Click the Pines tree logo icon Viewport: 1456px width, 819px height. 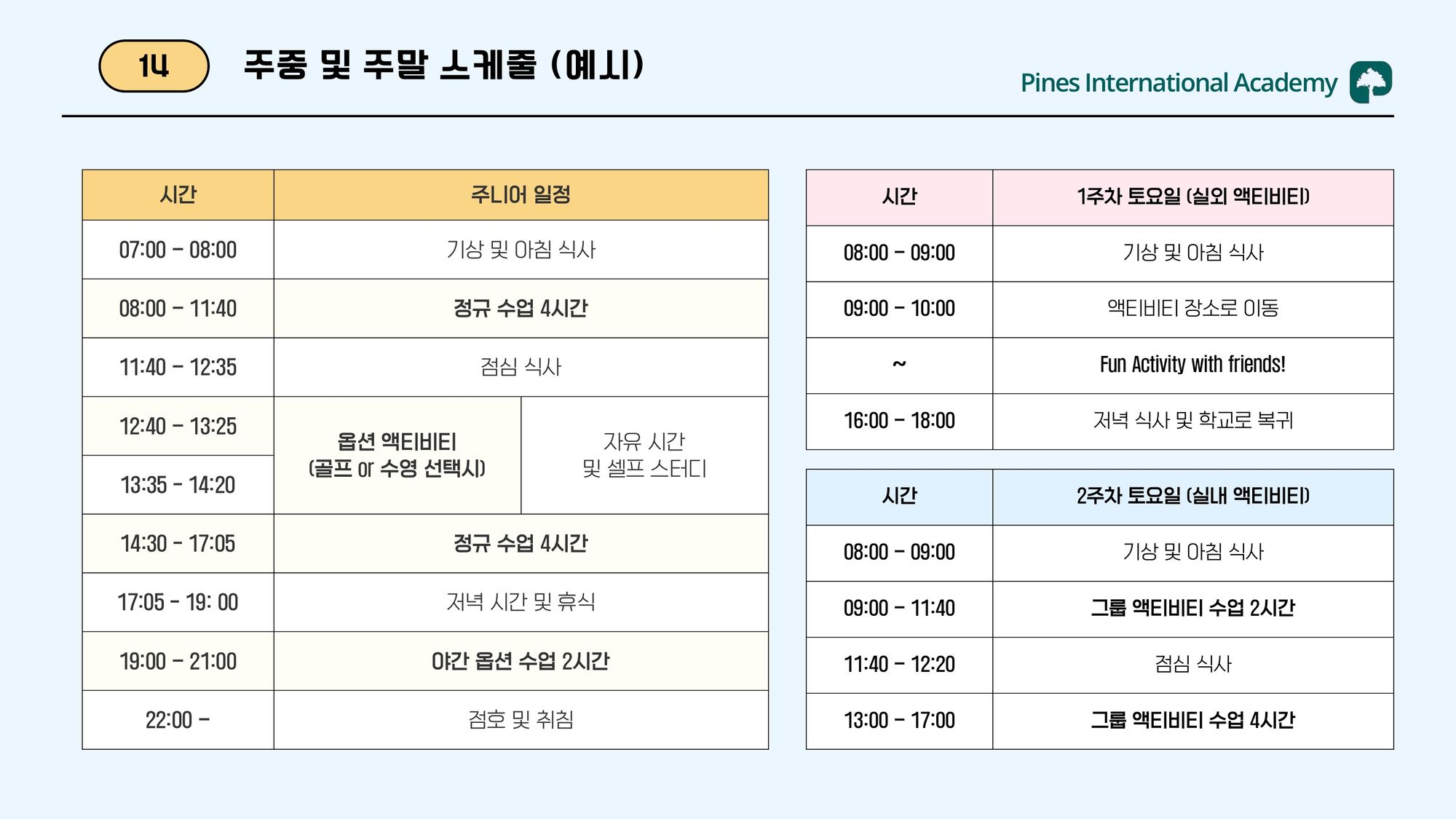tap(1371, 82)
